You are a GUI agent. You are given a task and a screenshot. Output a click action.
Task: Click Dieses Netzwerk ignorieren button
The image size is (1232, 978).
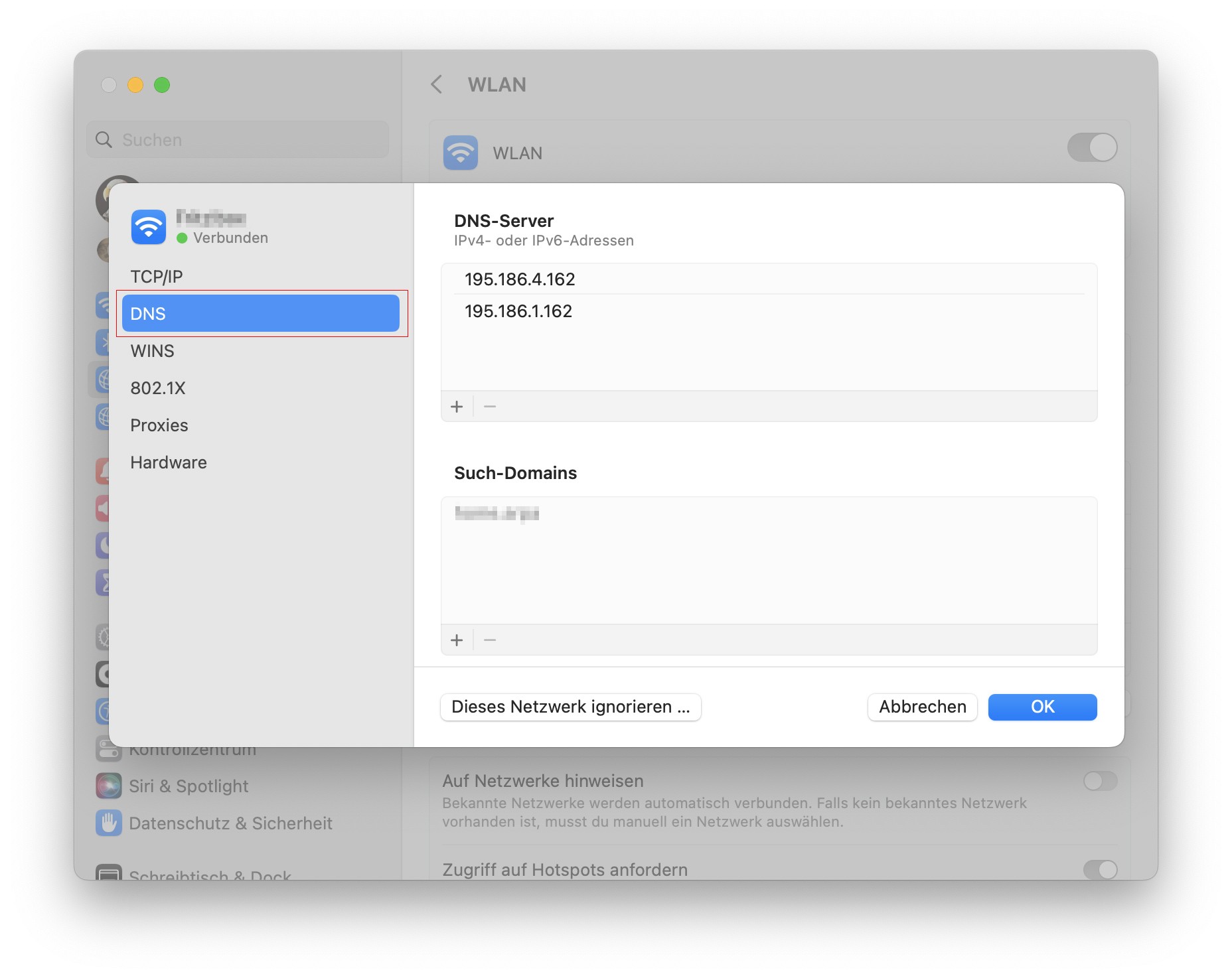pyautogui.click(x=571, y=707)
